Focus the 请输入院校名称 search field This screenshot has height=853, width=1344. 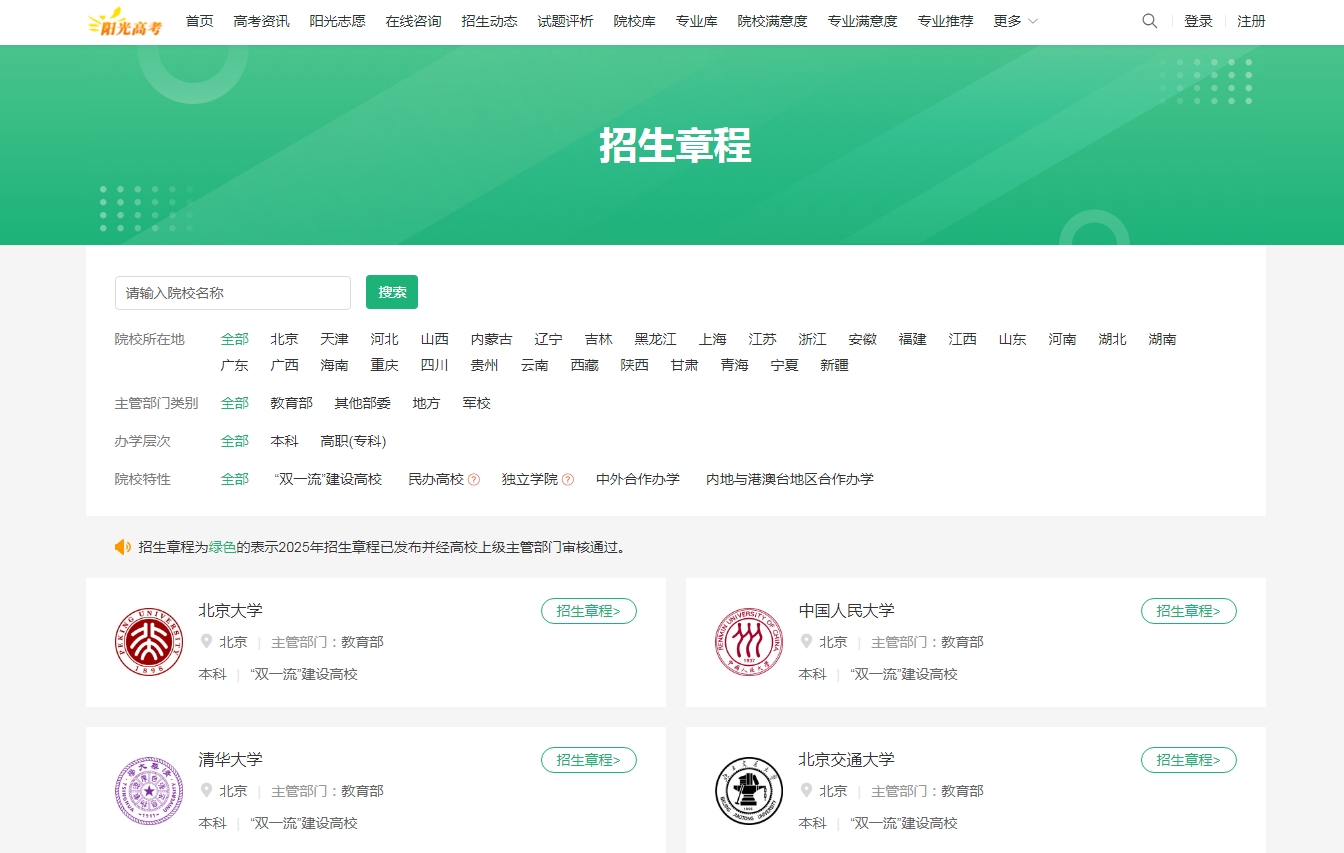(x=233, y=293)
